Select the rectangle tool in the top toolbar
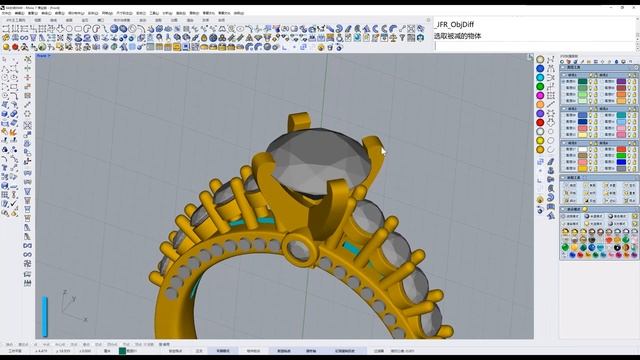 78,29
